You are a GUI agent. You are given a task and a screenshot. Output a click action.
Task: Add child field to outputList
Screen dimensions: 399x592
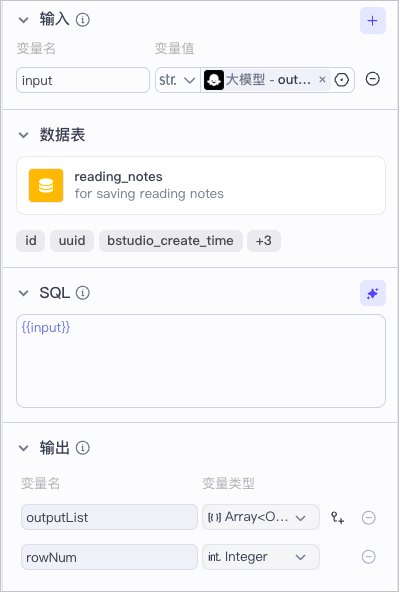[337, 517]
